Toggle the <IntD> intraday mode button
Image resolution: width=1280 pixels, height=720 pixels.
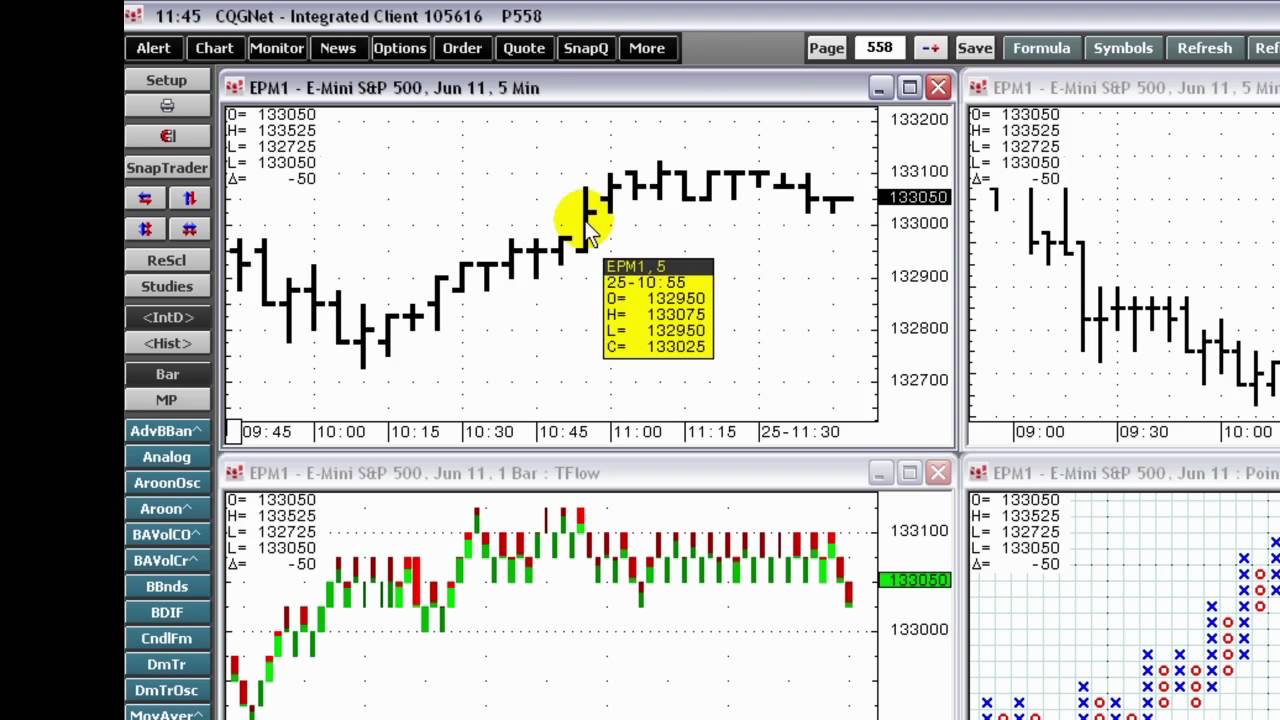click(167, 317)
